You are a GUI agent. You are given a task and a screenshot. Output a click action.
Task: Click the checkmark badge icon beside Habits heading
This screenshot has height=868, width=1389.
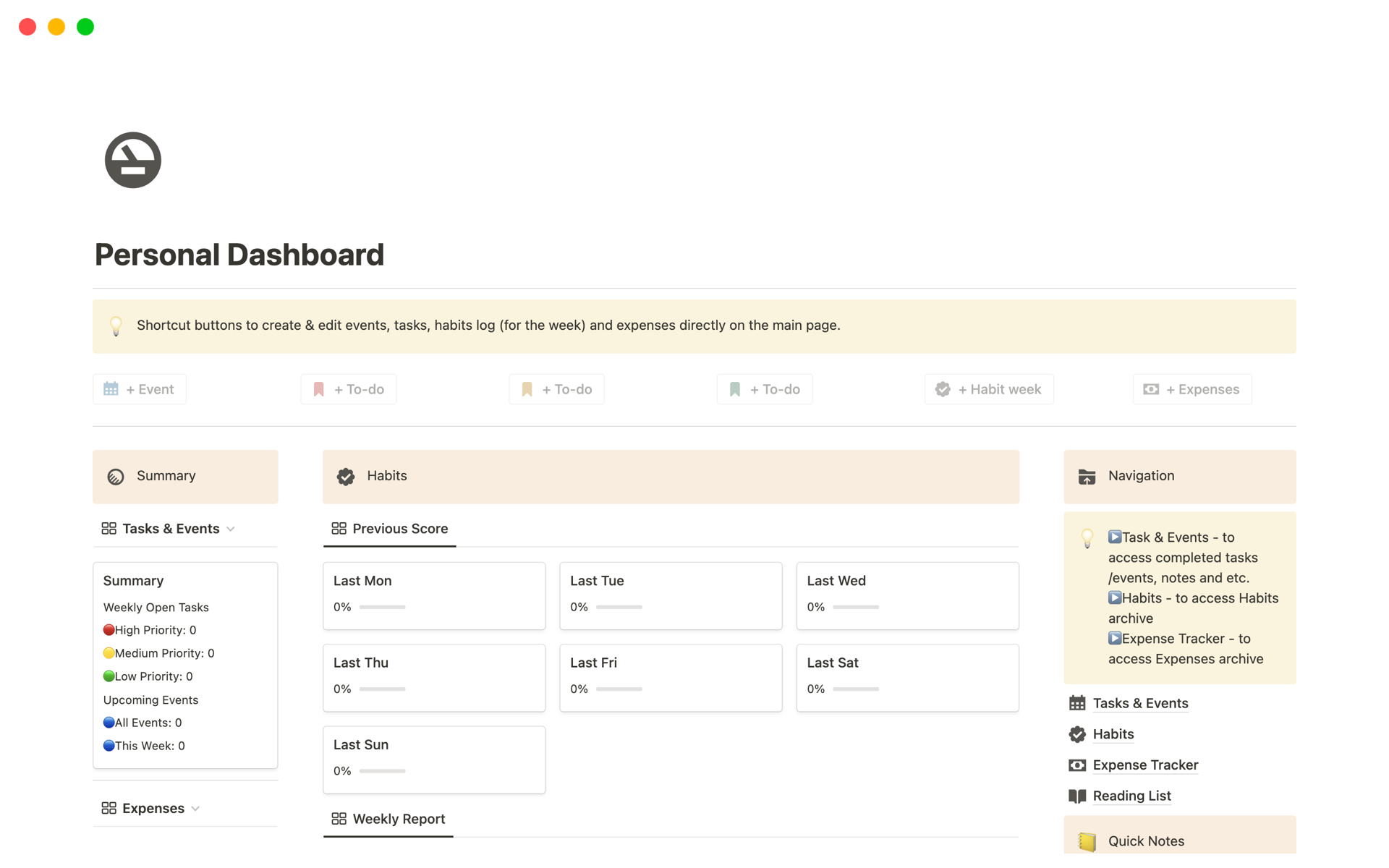click(x=345, y=476)
